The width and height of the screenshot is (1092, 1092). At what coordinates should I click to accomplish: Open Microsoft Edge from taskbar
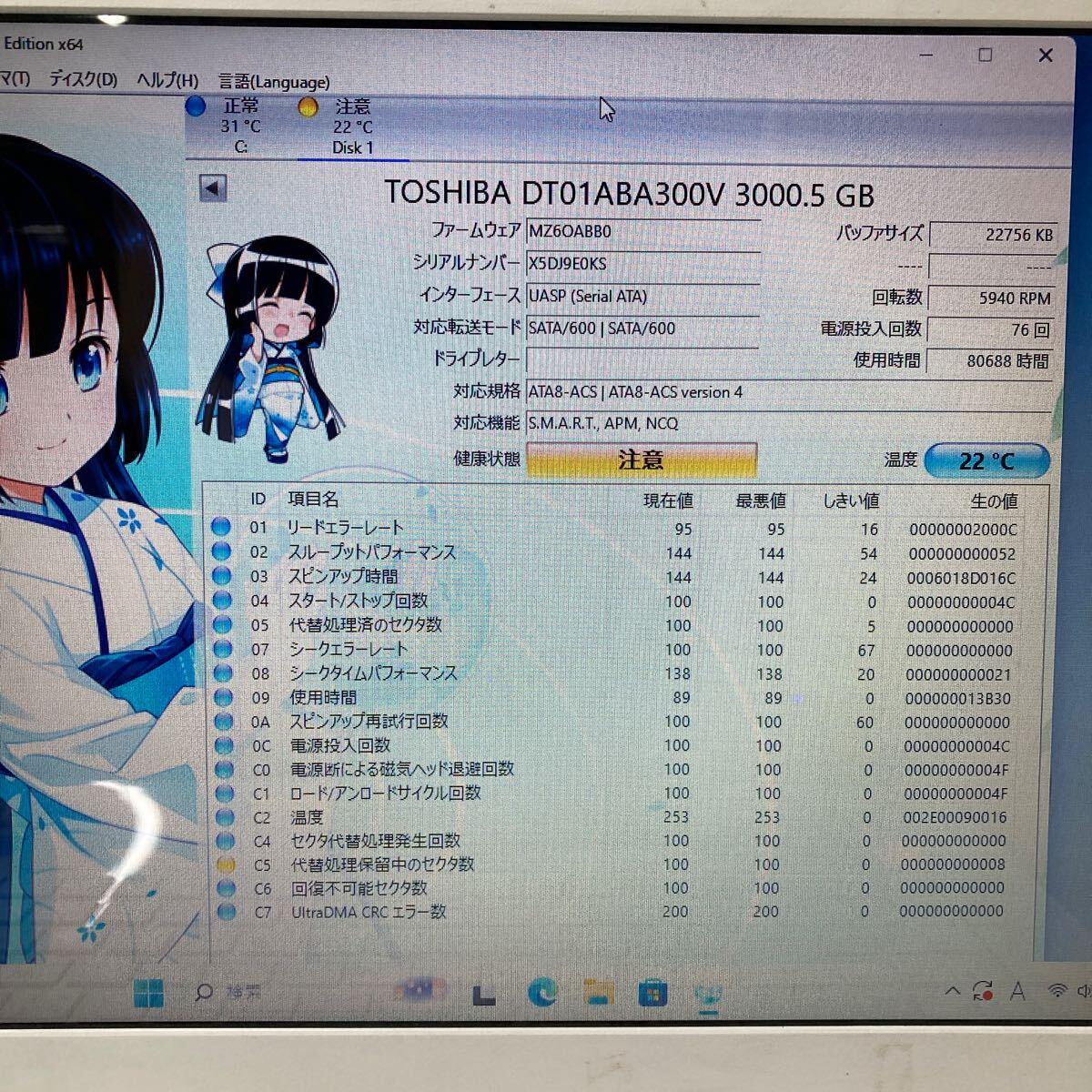pyautogui.click(x=543, y=992)
